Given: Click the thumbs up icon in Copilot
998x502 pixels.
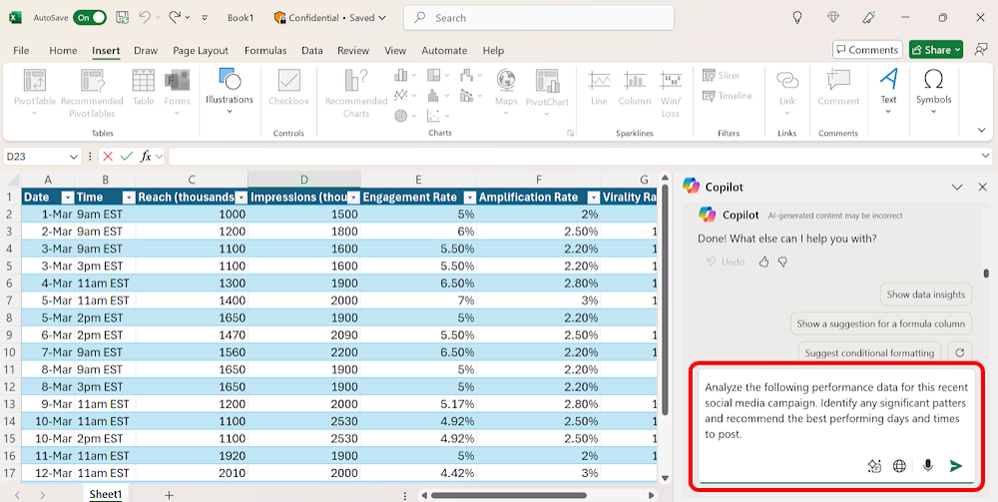Looking at the screenshot, I should (764, 261).
